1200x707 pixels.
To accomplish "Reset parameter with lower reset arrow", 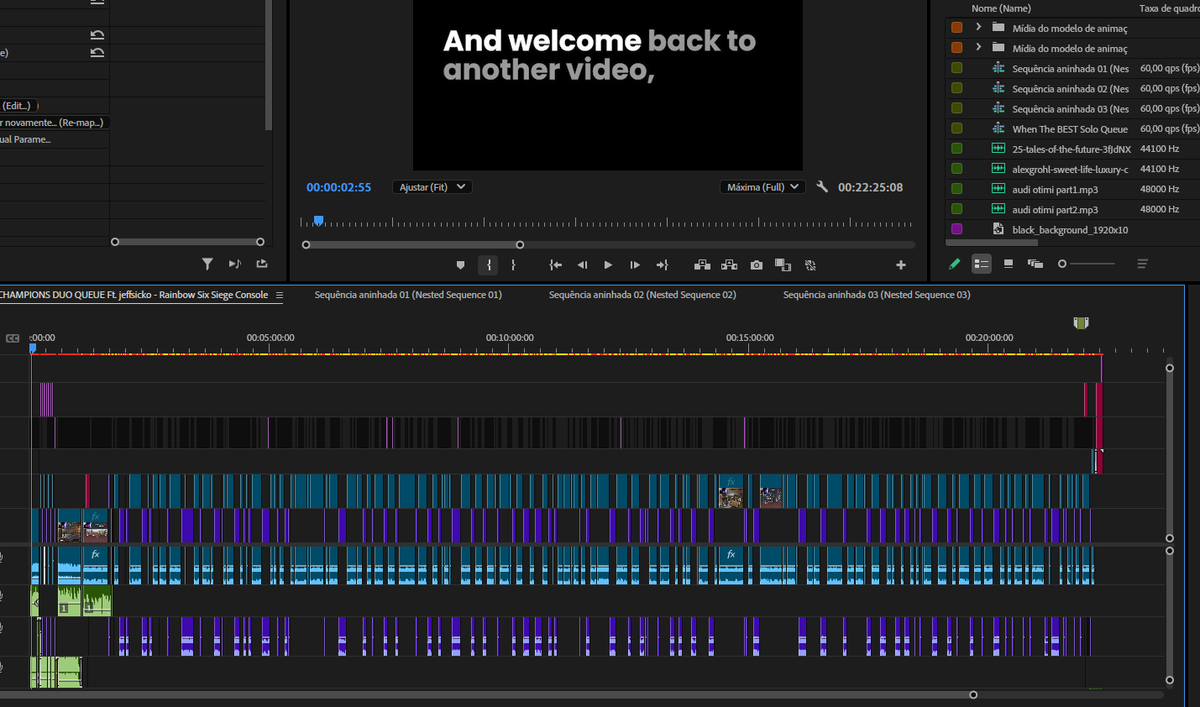I will 97,52.
